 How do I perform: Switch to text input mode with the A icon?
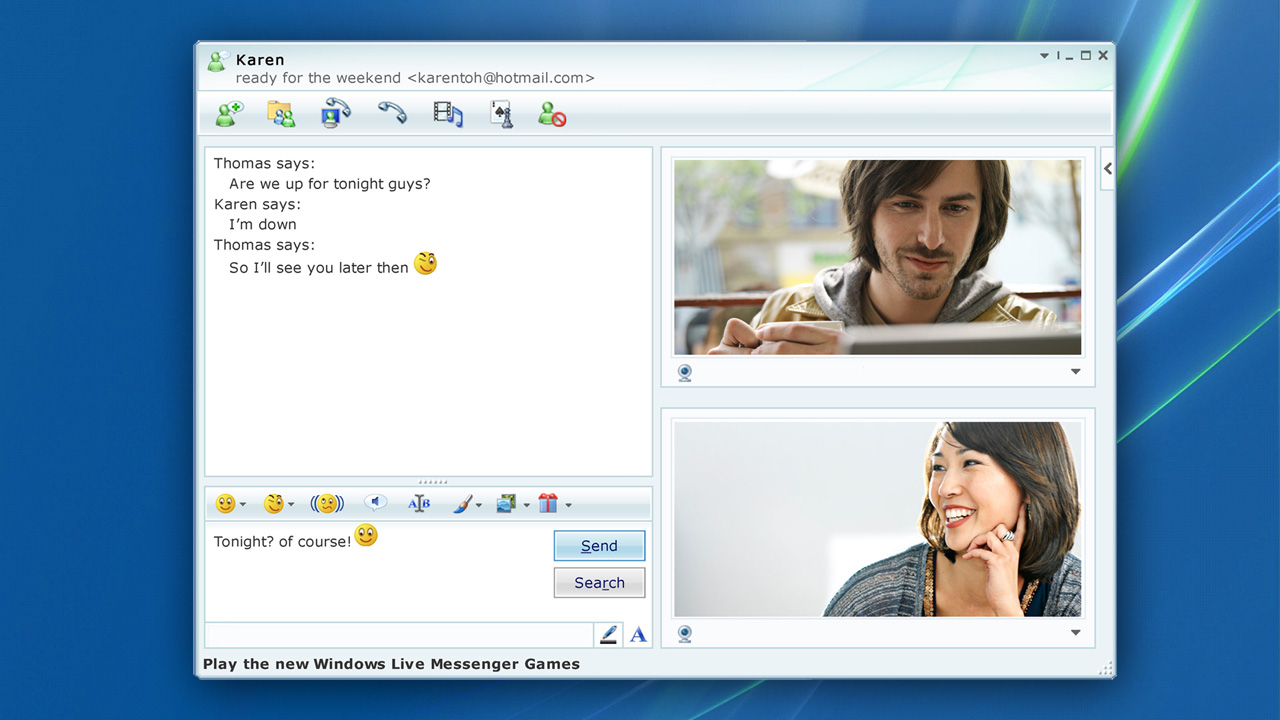point(638,634)
